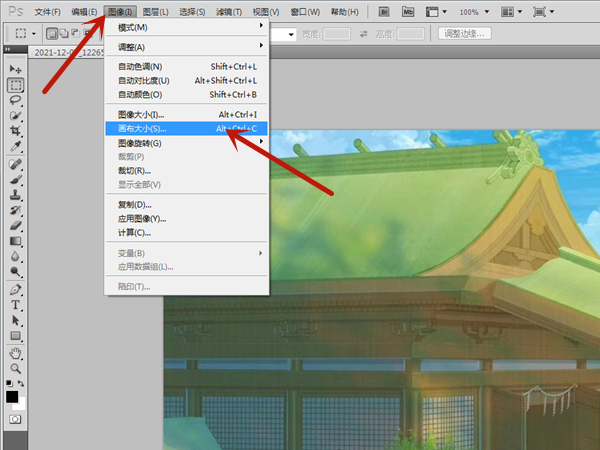Screen dimensions: 600x450
Task: Click the white background color swatch
Action: pos(21,404)
